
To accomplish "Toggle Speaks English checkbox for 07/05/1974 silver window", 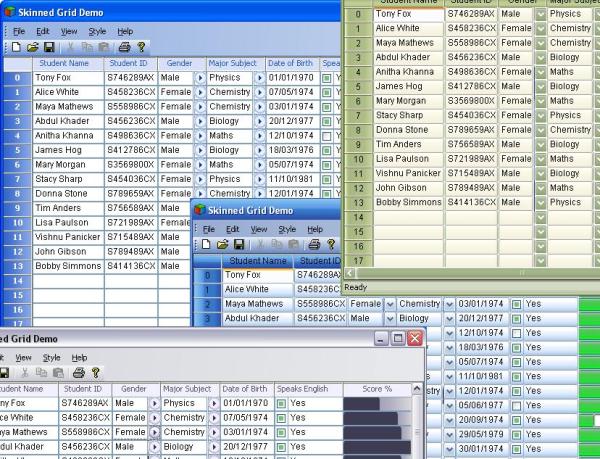I will pyautogui.click(x=281, y=418).
